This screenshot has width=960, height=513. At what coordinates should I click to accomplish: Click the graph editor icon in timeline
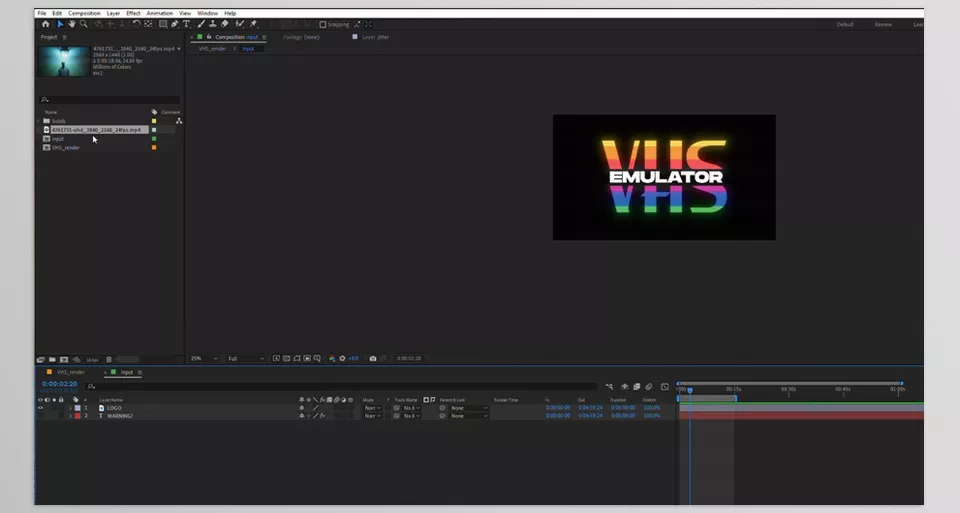(x=664, y=386)
